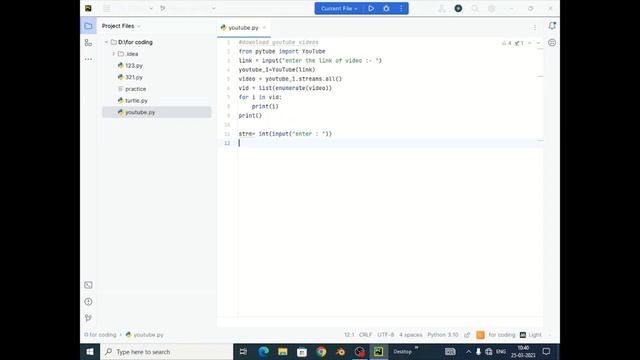Close the youtube.py editor tab
This screenshot has width=640, height=360.
click(264, 28)
